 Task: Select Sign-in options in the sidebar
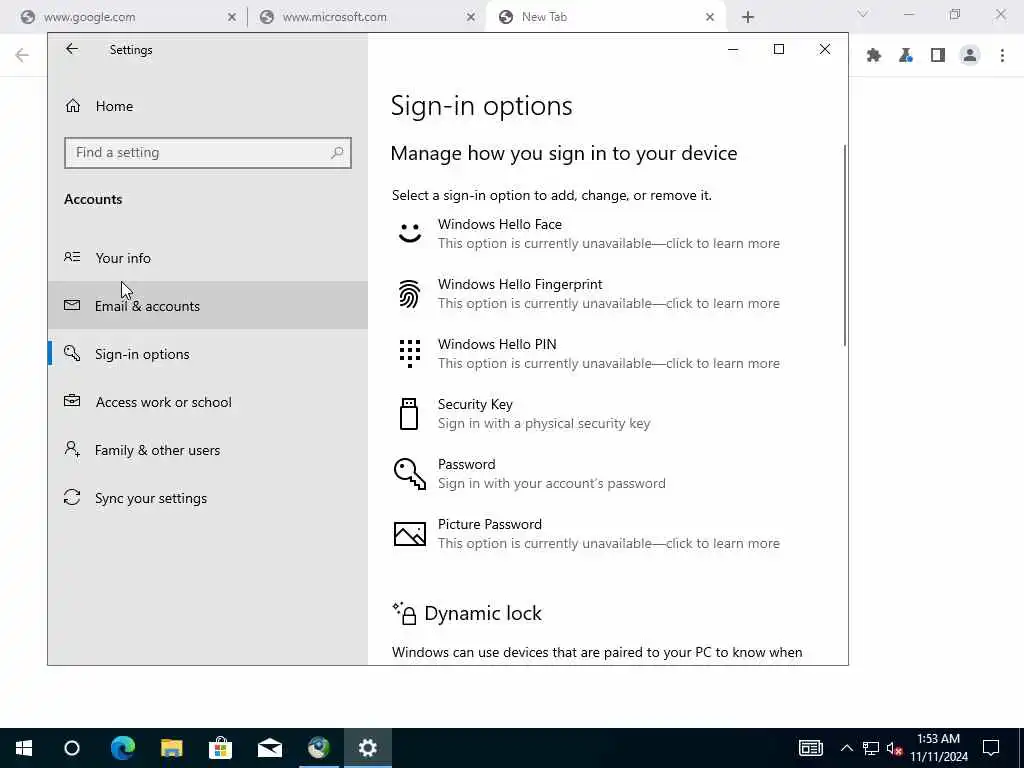[x=208, y=354]
